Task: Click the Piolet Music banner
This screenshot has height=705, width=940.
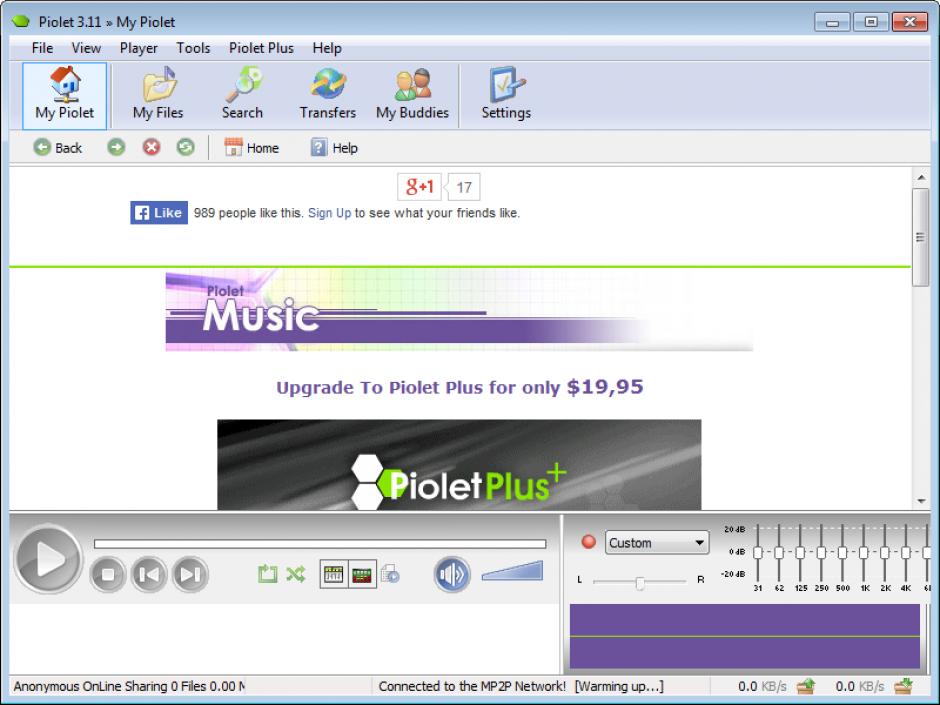Action: point(459,310)
